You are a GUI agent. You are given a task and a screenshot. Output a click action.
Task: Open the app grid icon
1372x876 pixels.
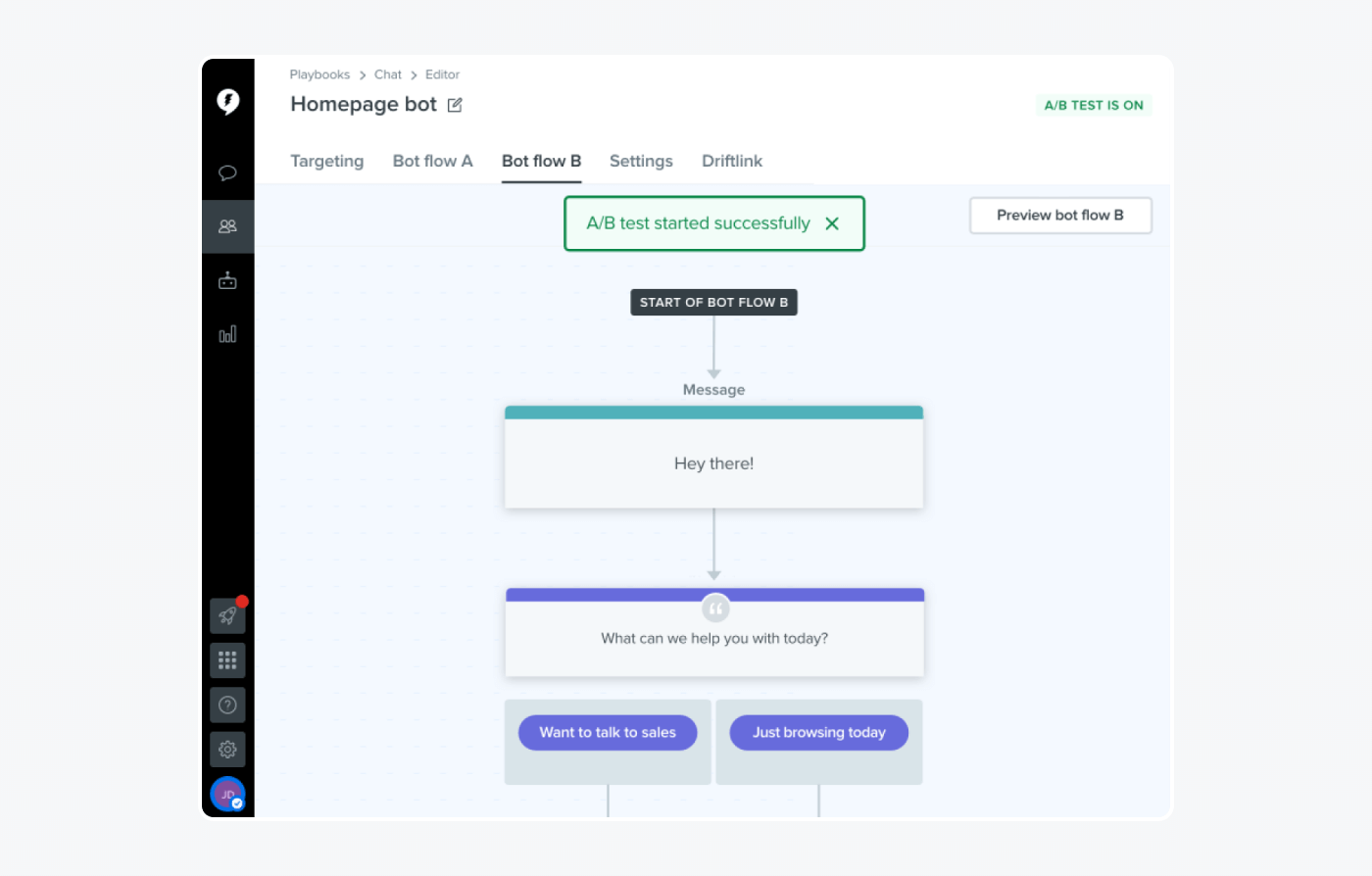(227, 660)
